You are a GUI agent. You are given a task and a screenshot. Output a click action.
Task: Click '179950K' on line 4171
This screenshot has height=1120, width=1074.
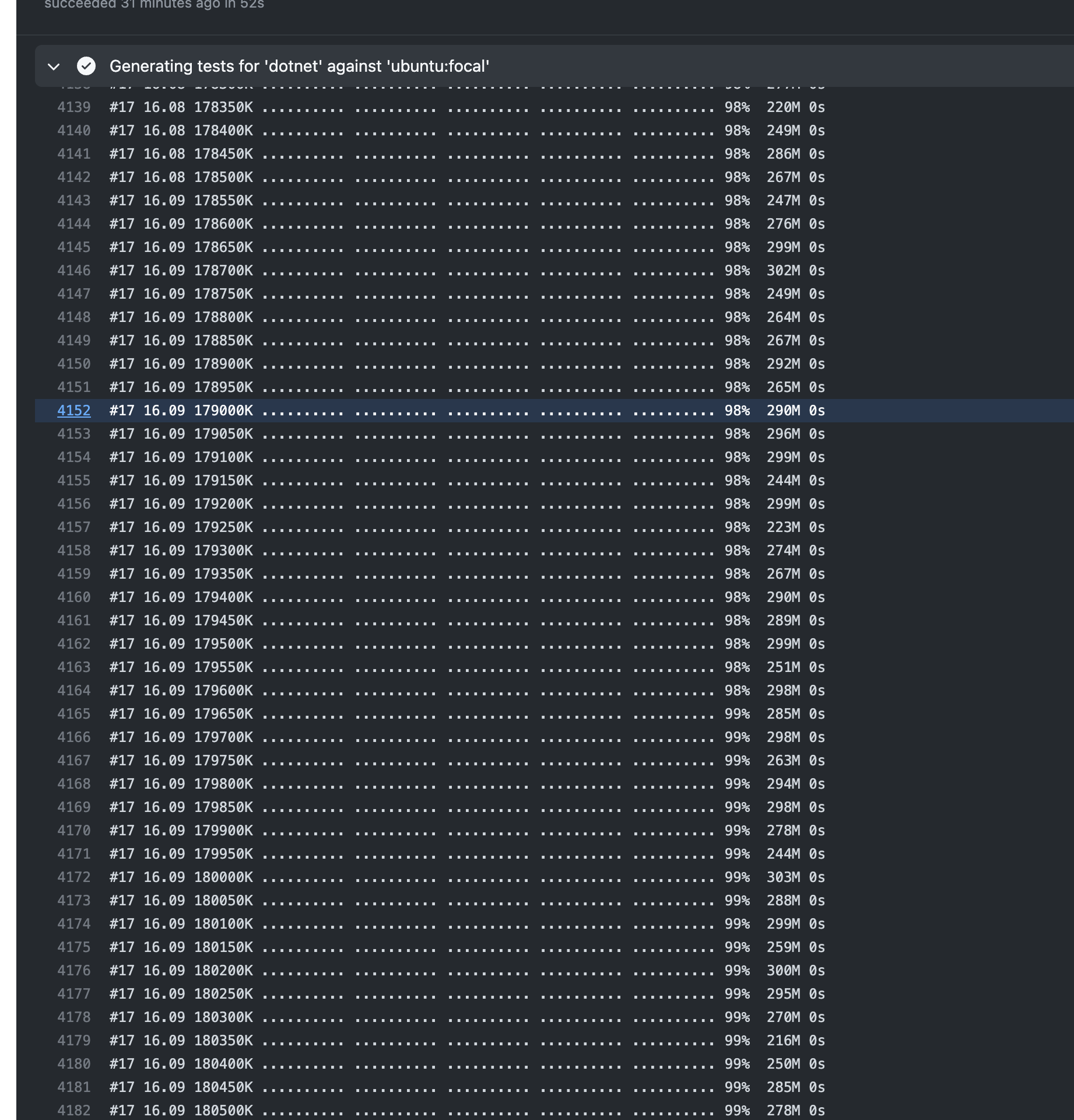[x=223, y=854]
